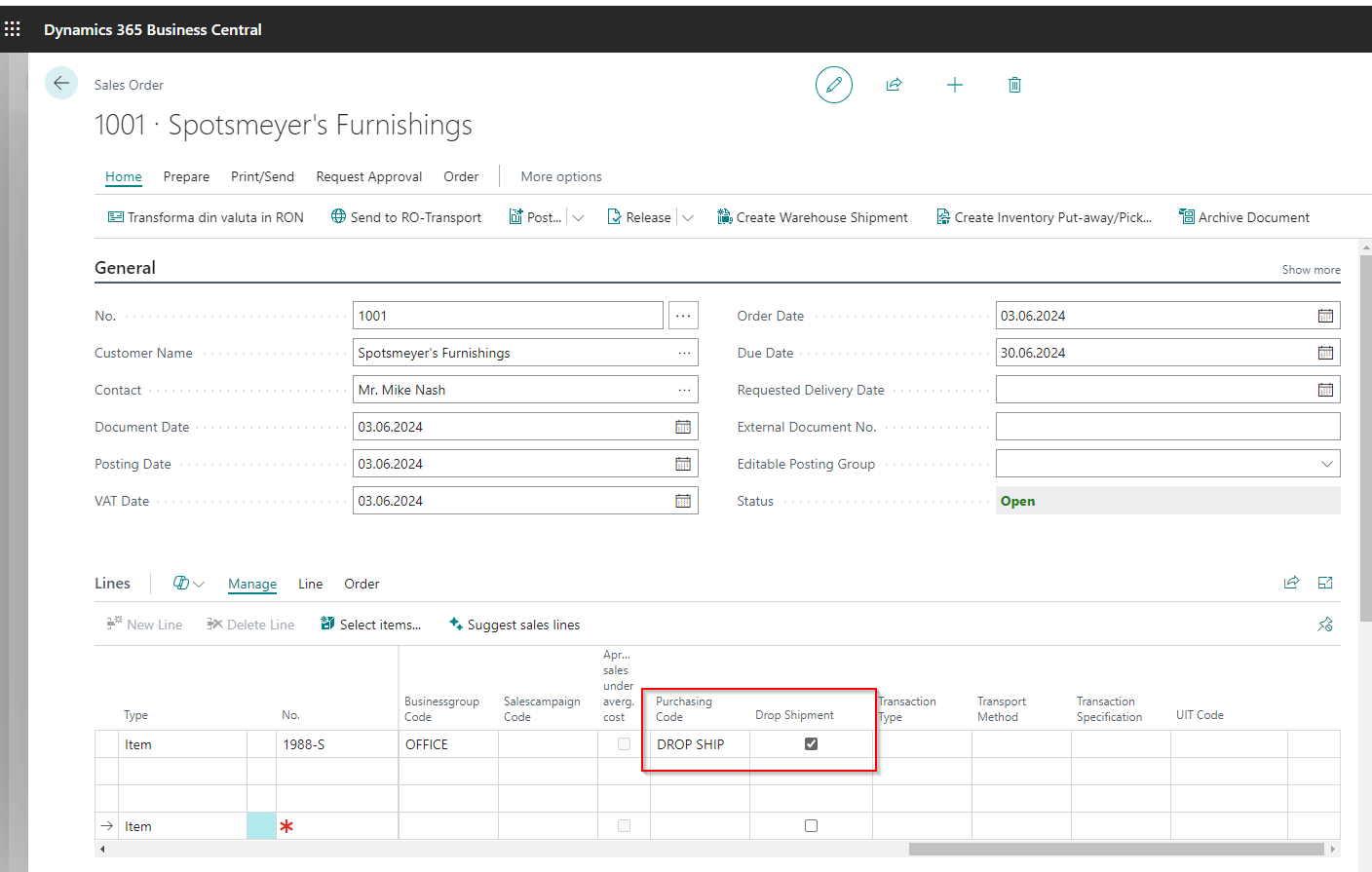Open Order Date calendar picker
The width and height of the screenshot is (1372, 872).
pos(1325,316)
